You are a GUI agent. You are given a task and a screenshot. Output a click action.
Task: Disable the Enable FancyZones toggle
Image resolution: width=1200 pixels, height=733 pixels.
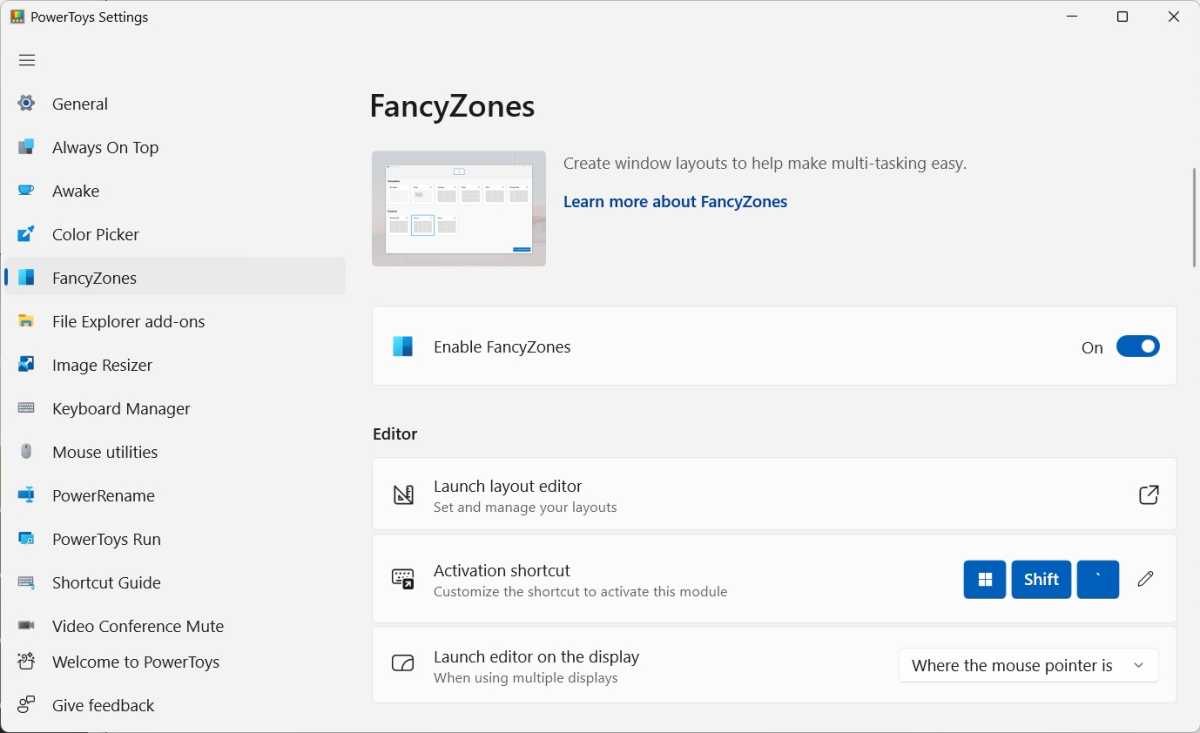(x=1137, y=346)
